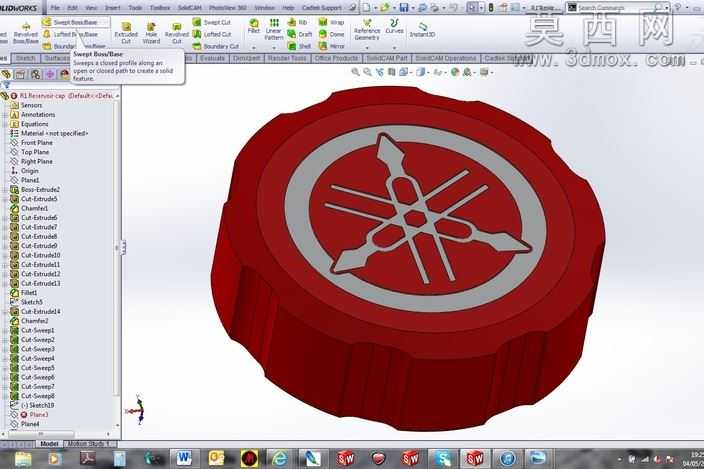
Task: Switch to the Render Tools tab
Action: pyautogui.click(x=286, y=58)
